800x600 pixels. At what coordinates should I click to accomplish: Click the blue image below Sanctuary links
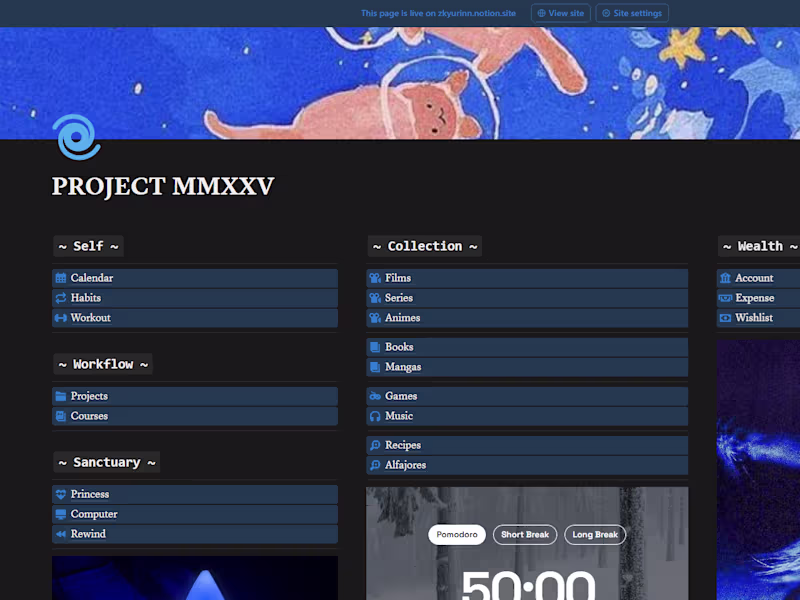pyautogui.click(x=195, y=578)
